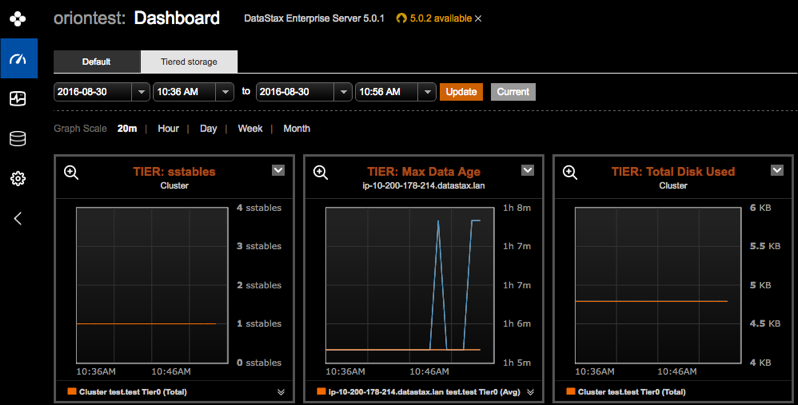Switch to the Default dashboard tab
The height and width of the screenshot is (405, 798).
(96, 62)
